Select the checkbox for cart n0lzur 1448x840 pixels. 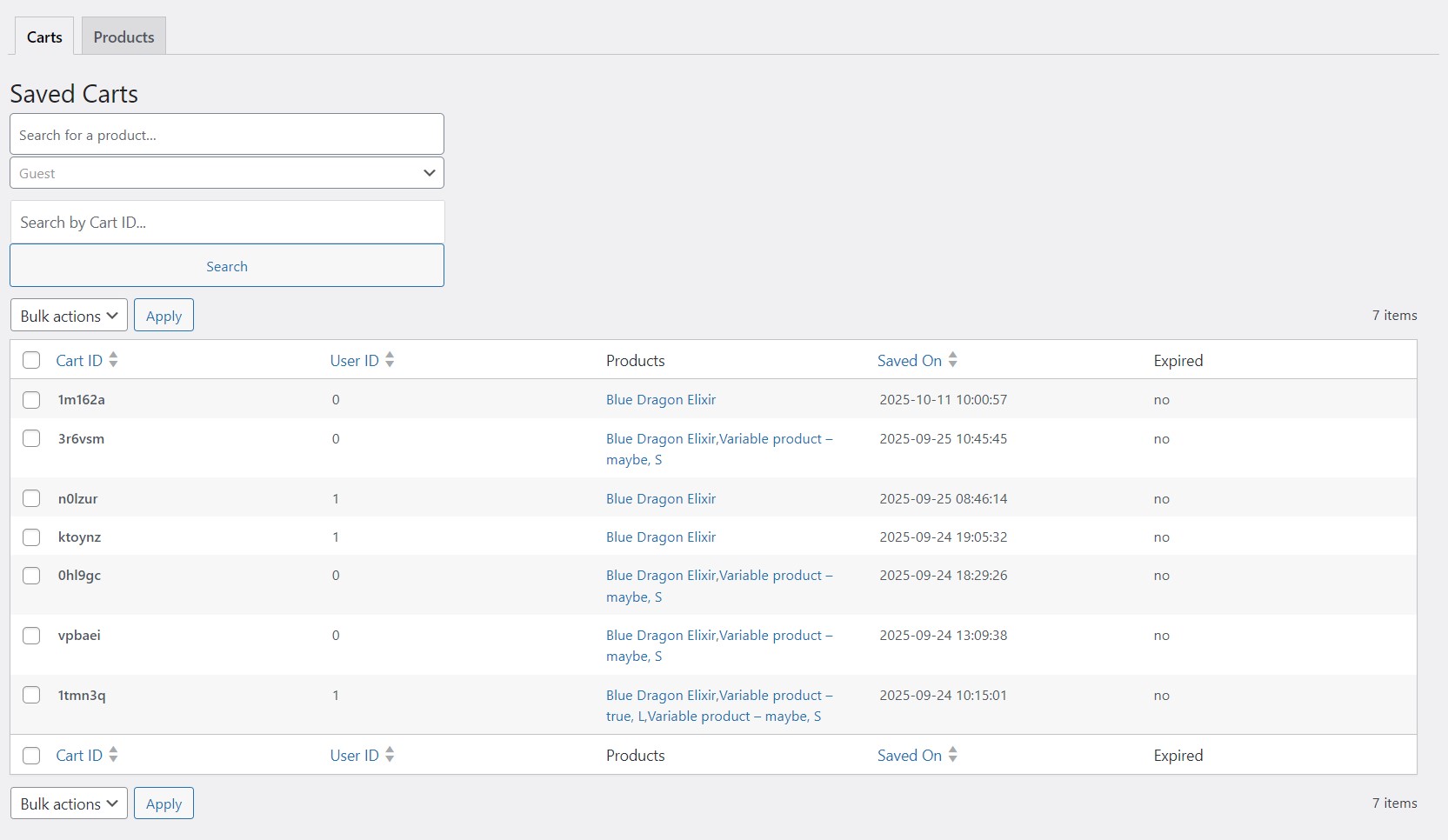[x=31, y=498]
